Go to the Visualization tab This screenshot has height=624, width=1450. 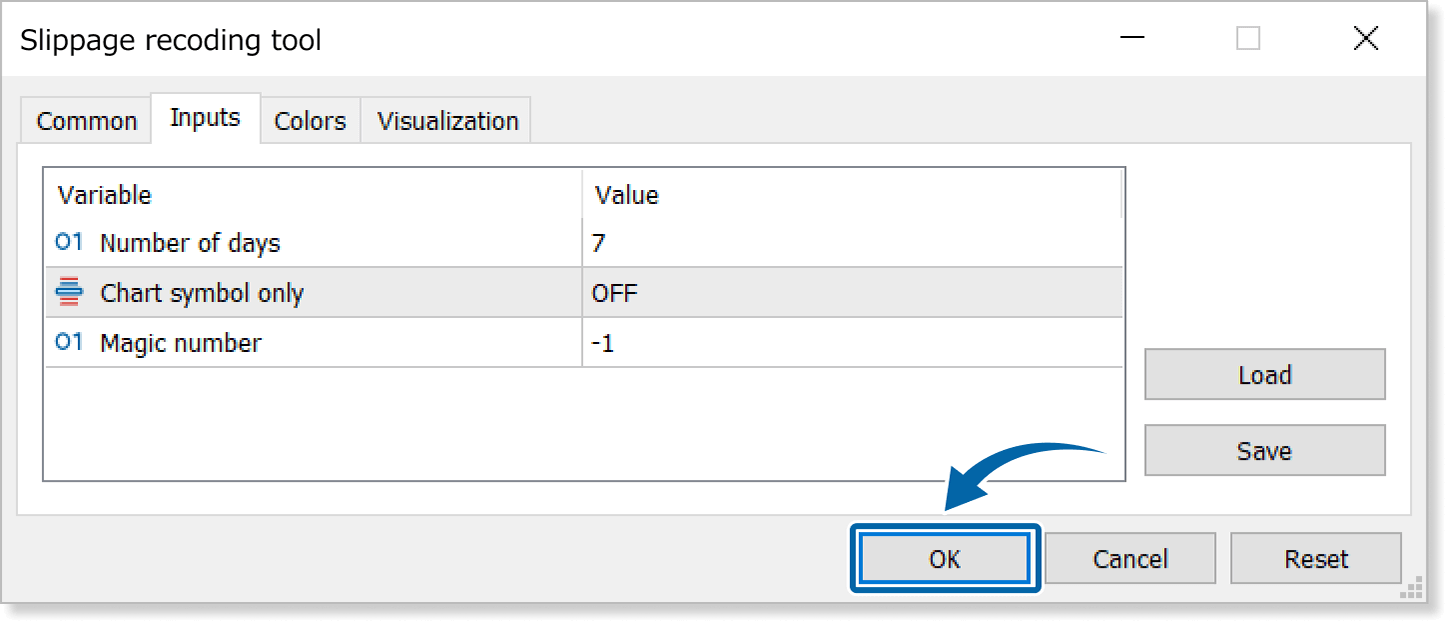(x=447, y=121)
